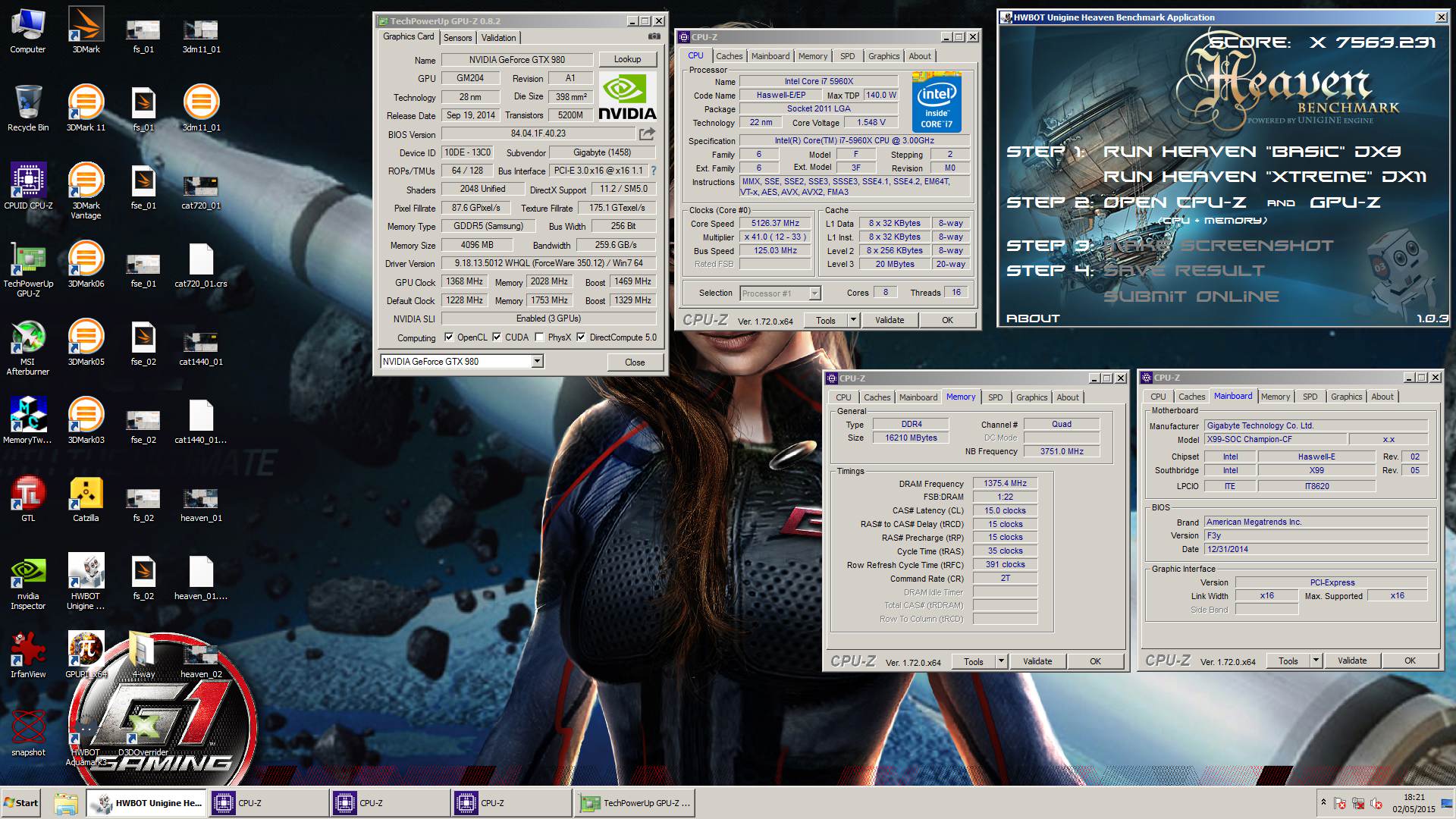The width and height of the screenshot is (1456, 819).
Task: Launch 3DMark 11 desktop shortcut
Action: [86, 108]
